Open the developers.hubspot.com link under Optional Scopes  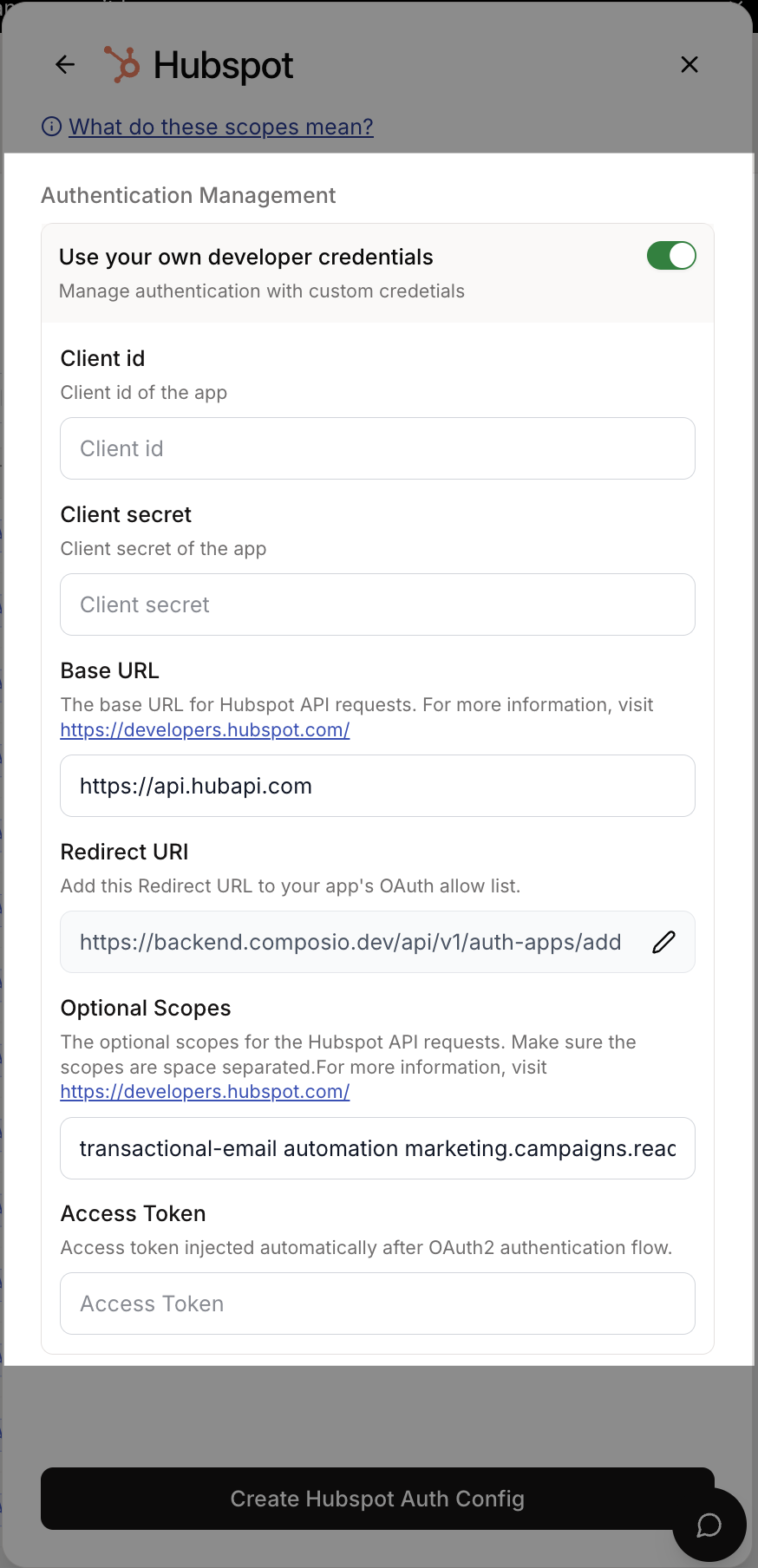pyautogui.click(x=204, y=1091)
